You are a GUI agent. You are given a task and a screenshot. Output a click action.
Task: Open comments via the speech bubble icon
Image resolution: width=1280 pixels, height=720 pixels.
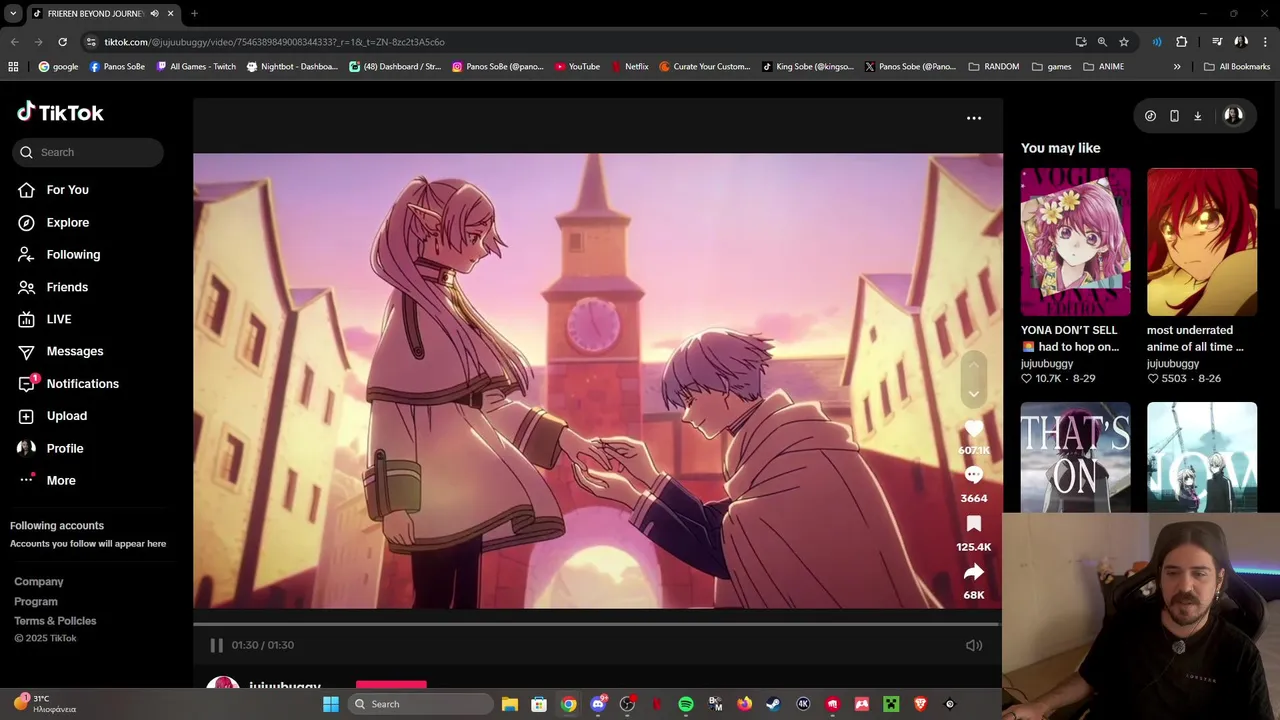[973, 476]
